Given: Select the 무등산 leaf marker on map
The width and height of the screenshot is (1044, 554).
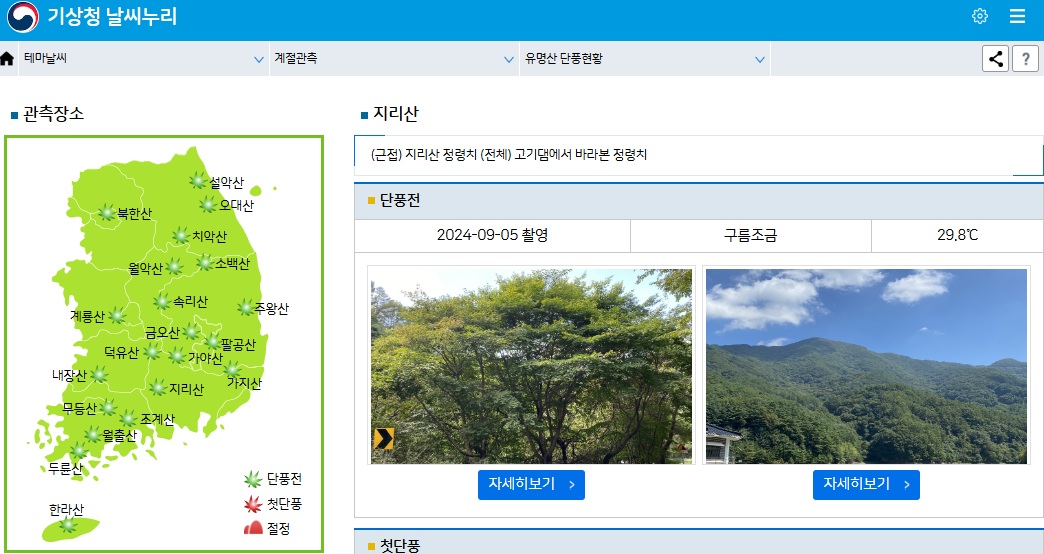Looking at the screenshot, I should pos(108,407).
